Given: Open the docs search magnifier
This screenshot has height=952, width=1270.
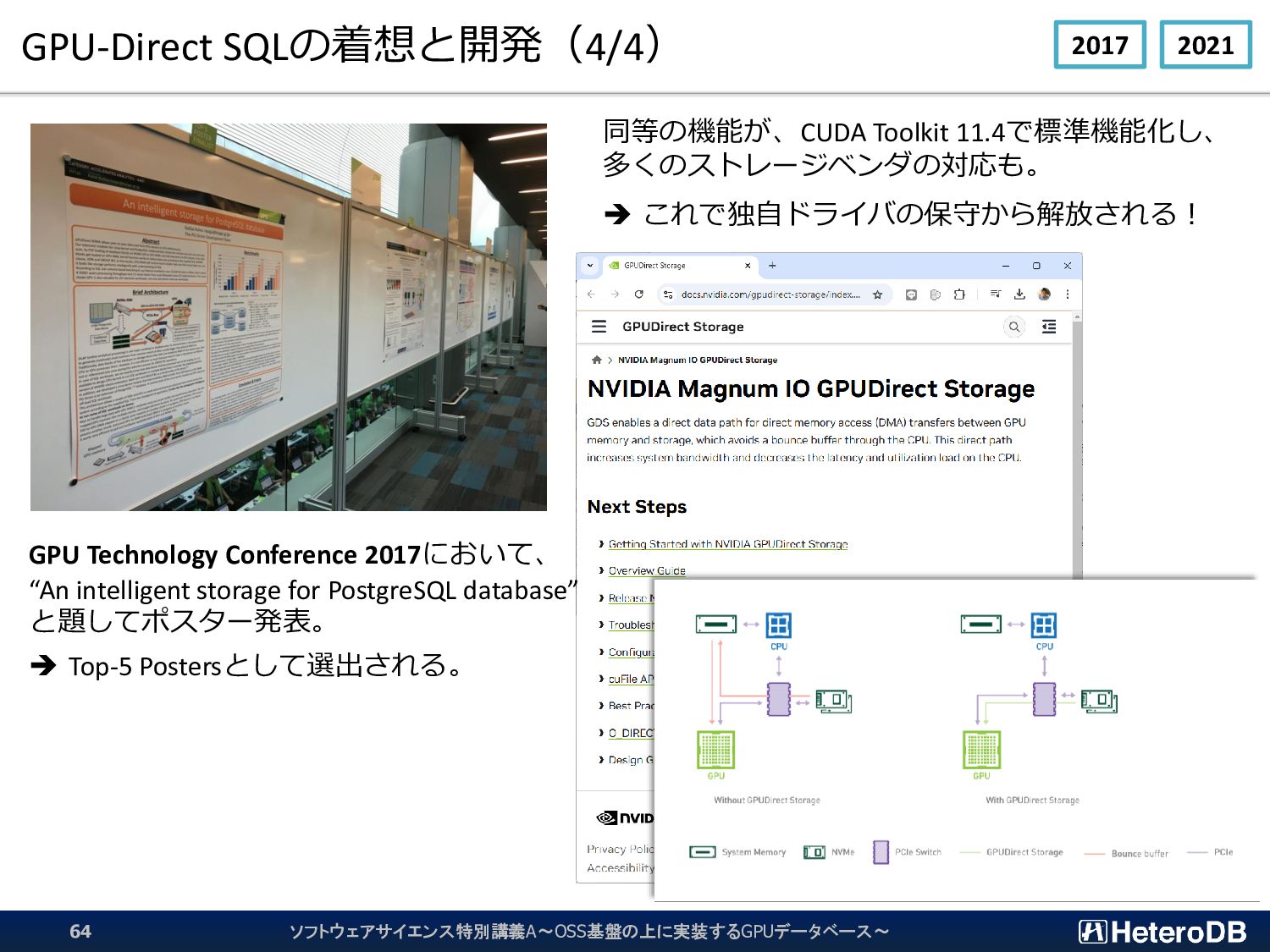Looking at the screenshot, I should 1013,327.
